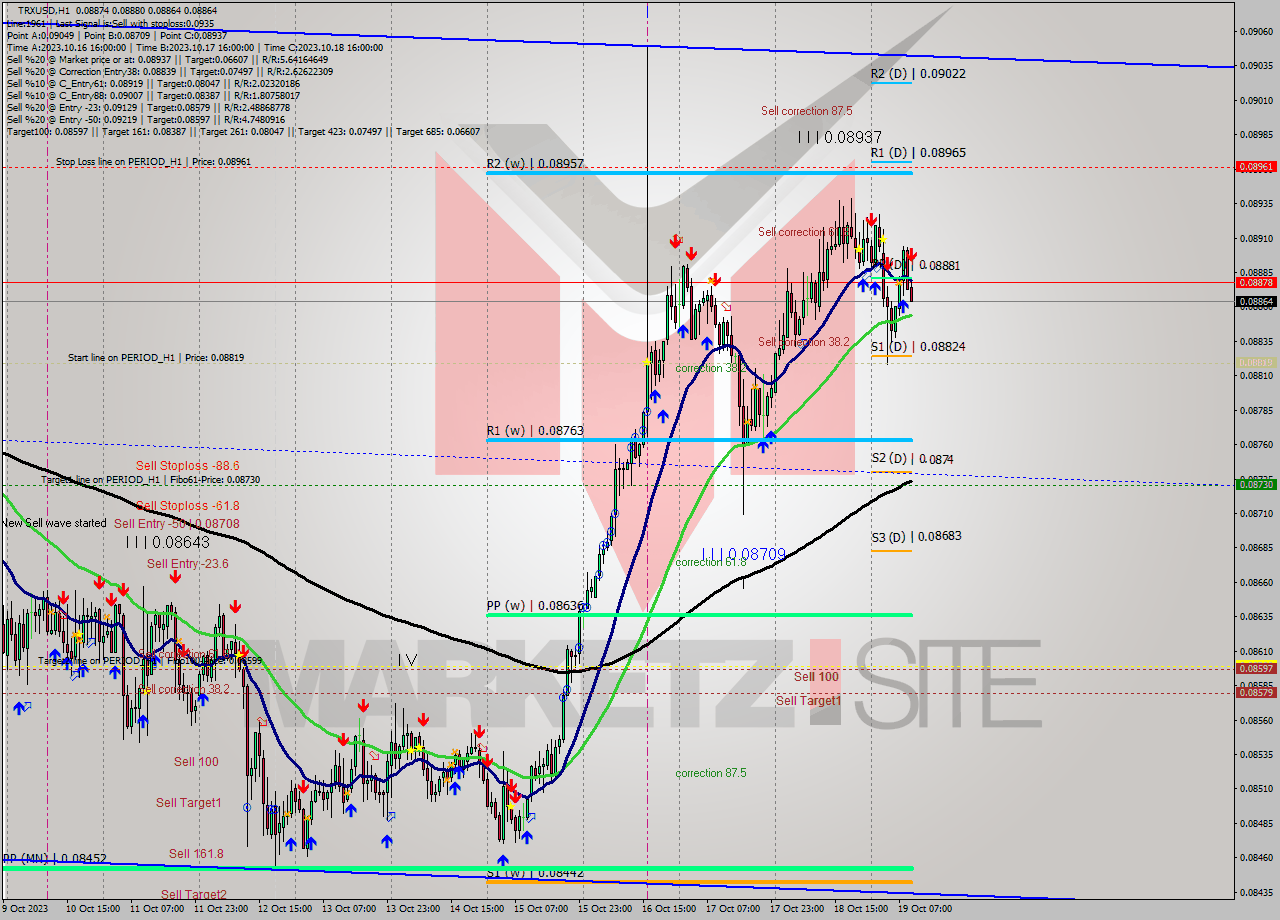Click the red 0.08878 price tag on axis
This screenshot has width=1280, height=920.
(1255, 283)
